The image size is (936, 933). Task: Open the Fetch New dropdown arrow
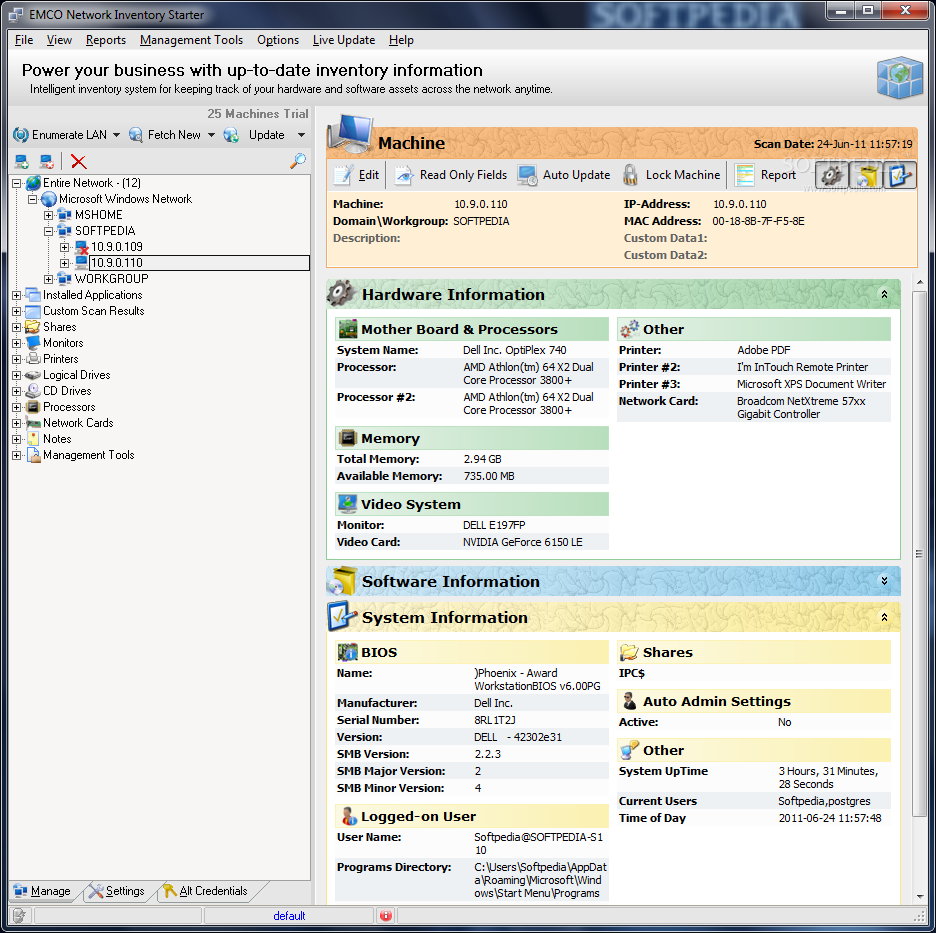[x=211, y=135]
